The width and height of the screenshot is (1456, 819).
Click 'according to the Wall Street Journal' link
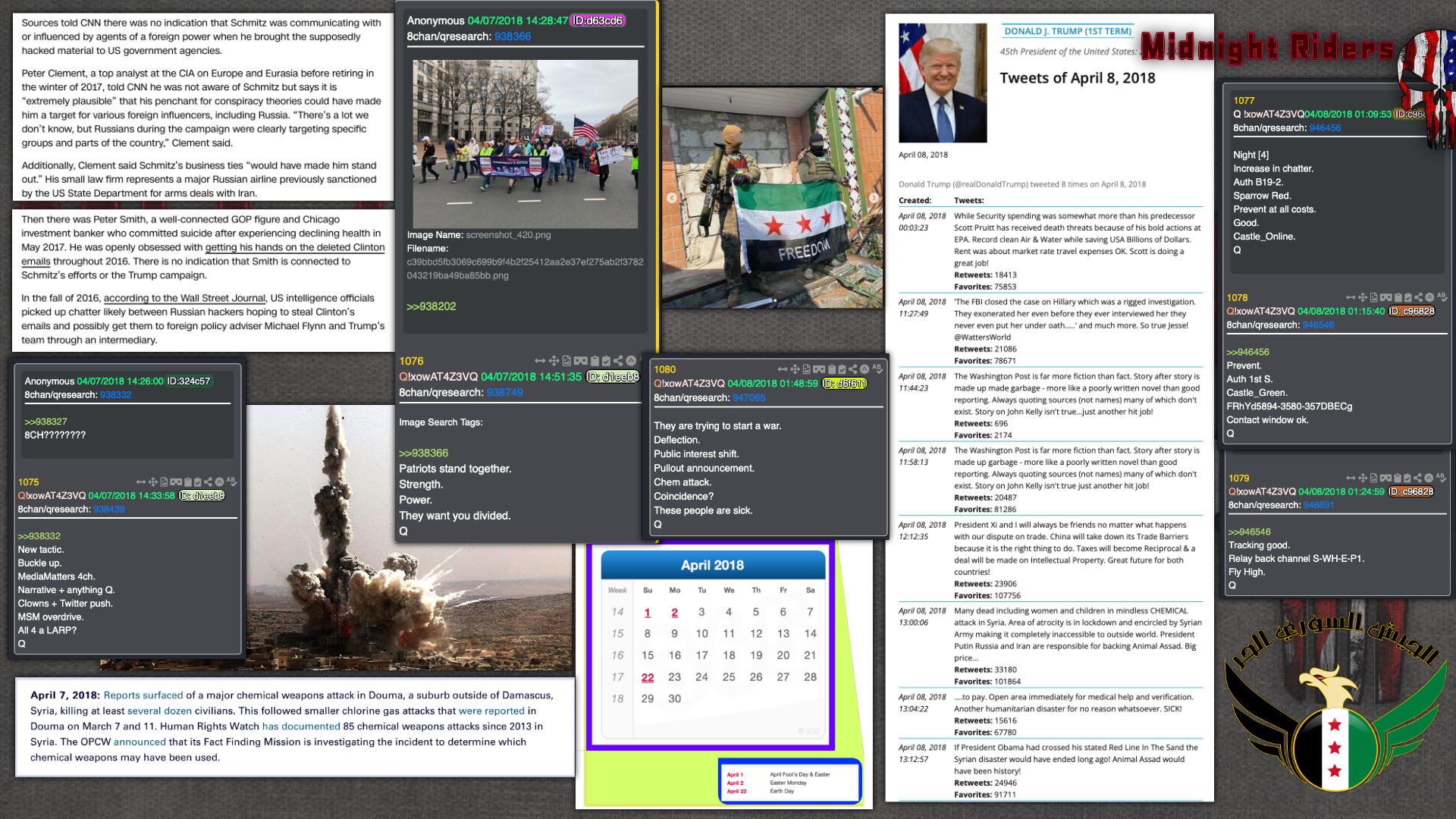pos(185,299)
